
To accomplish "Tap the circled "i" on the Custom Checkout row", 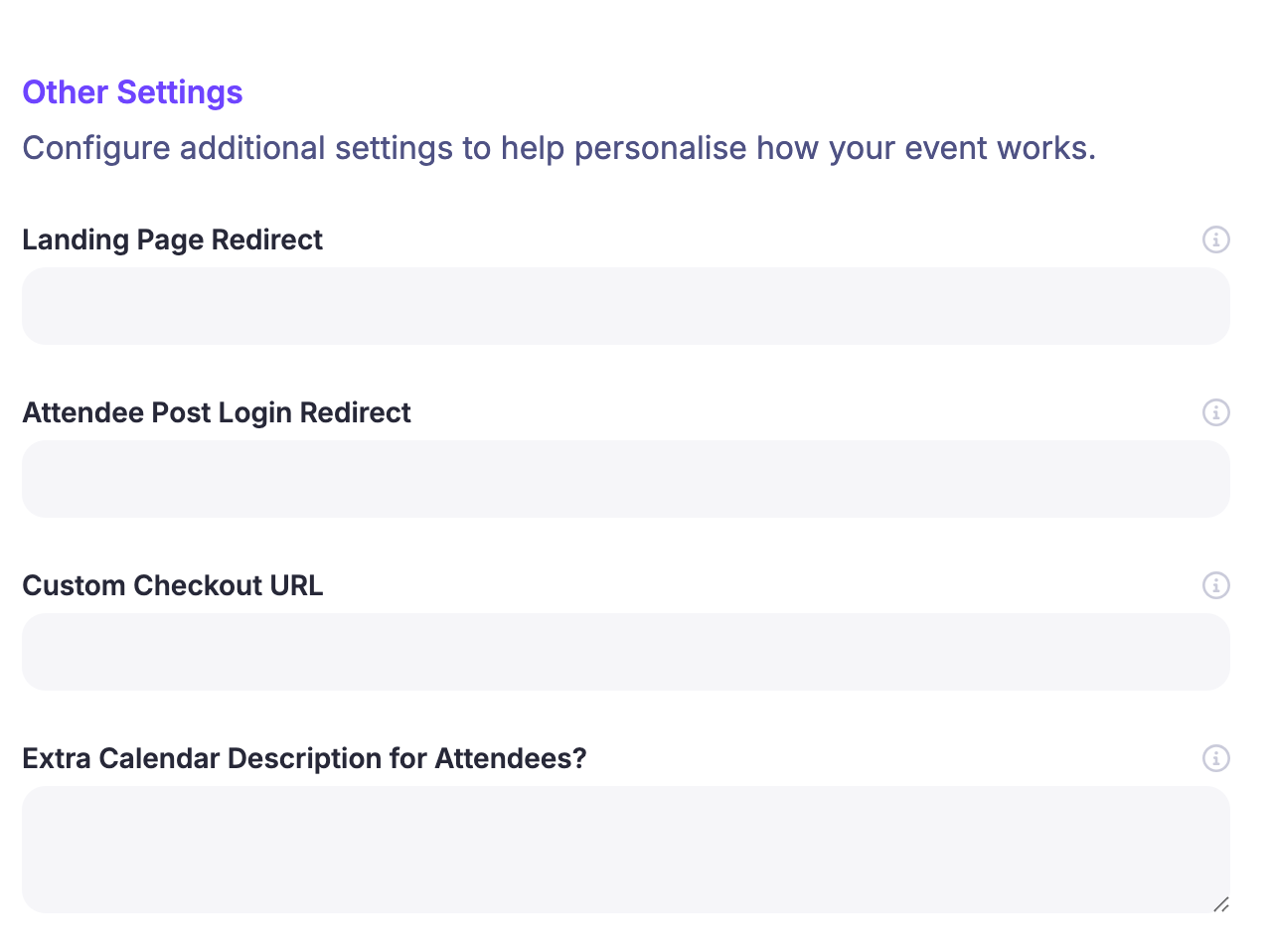I will pos(1216,585).
